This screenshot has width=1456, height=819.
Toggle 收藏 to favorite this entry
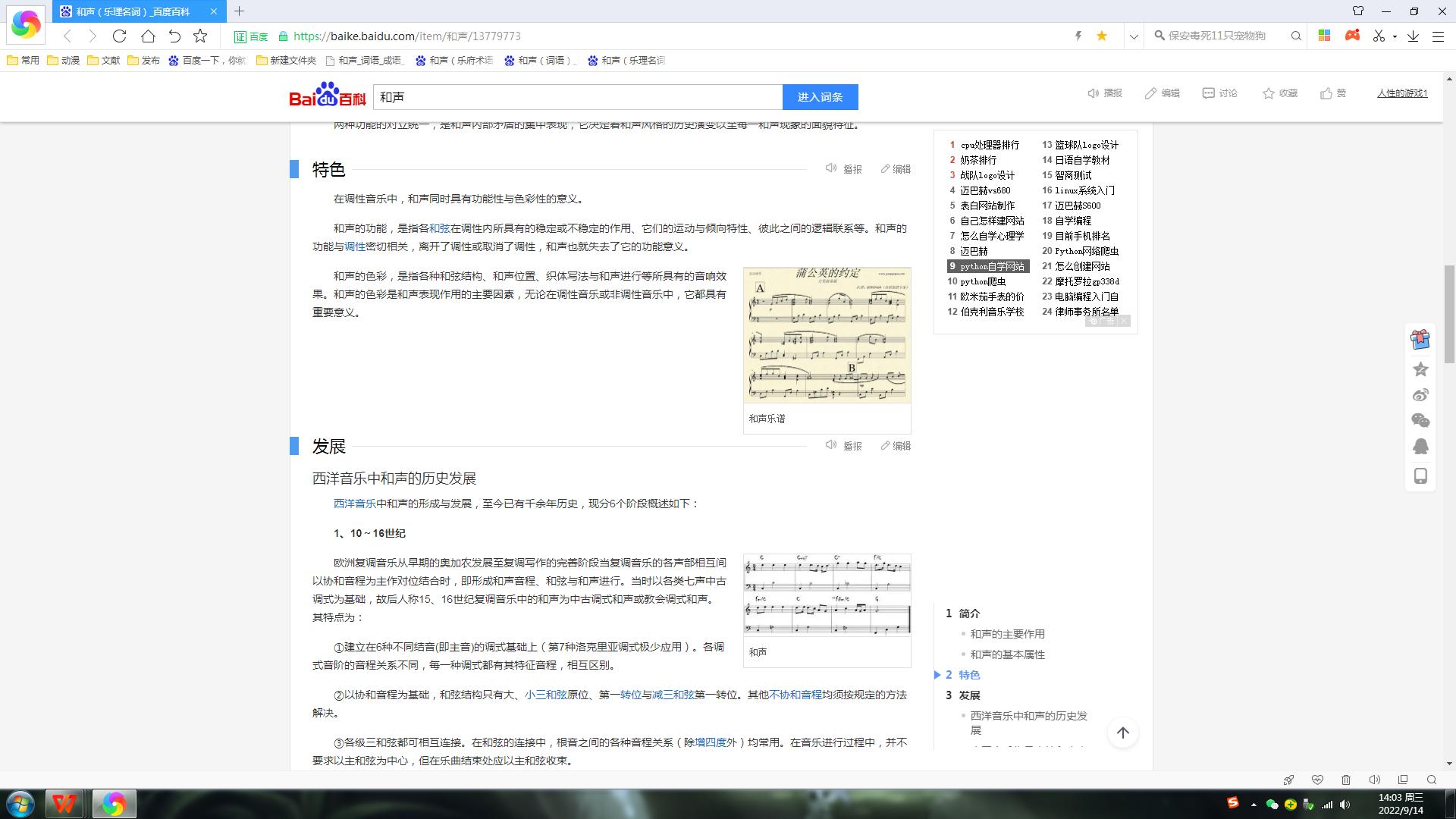(x=1279, y=93)
